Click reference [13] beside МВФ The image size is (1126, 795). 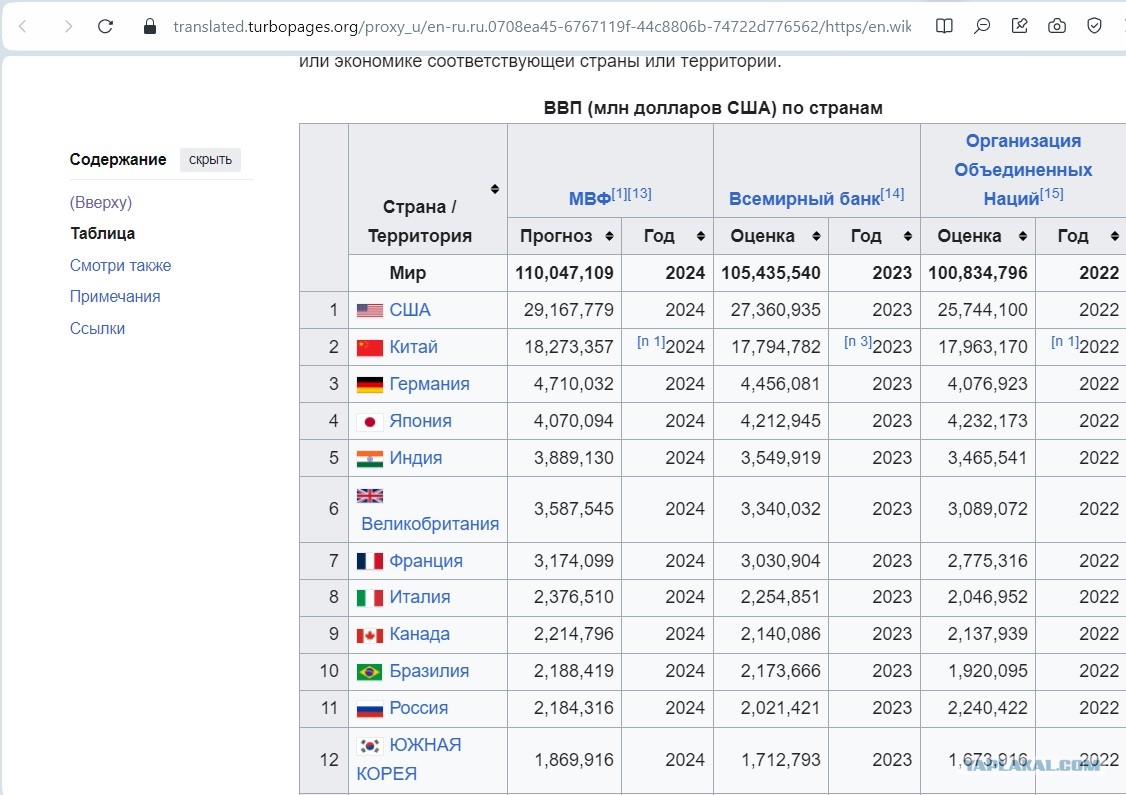pos(640,194)
